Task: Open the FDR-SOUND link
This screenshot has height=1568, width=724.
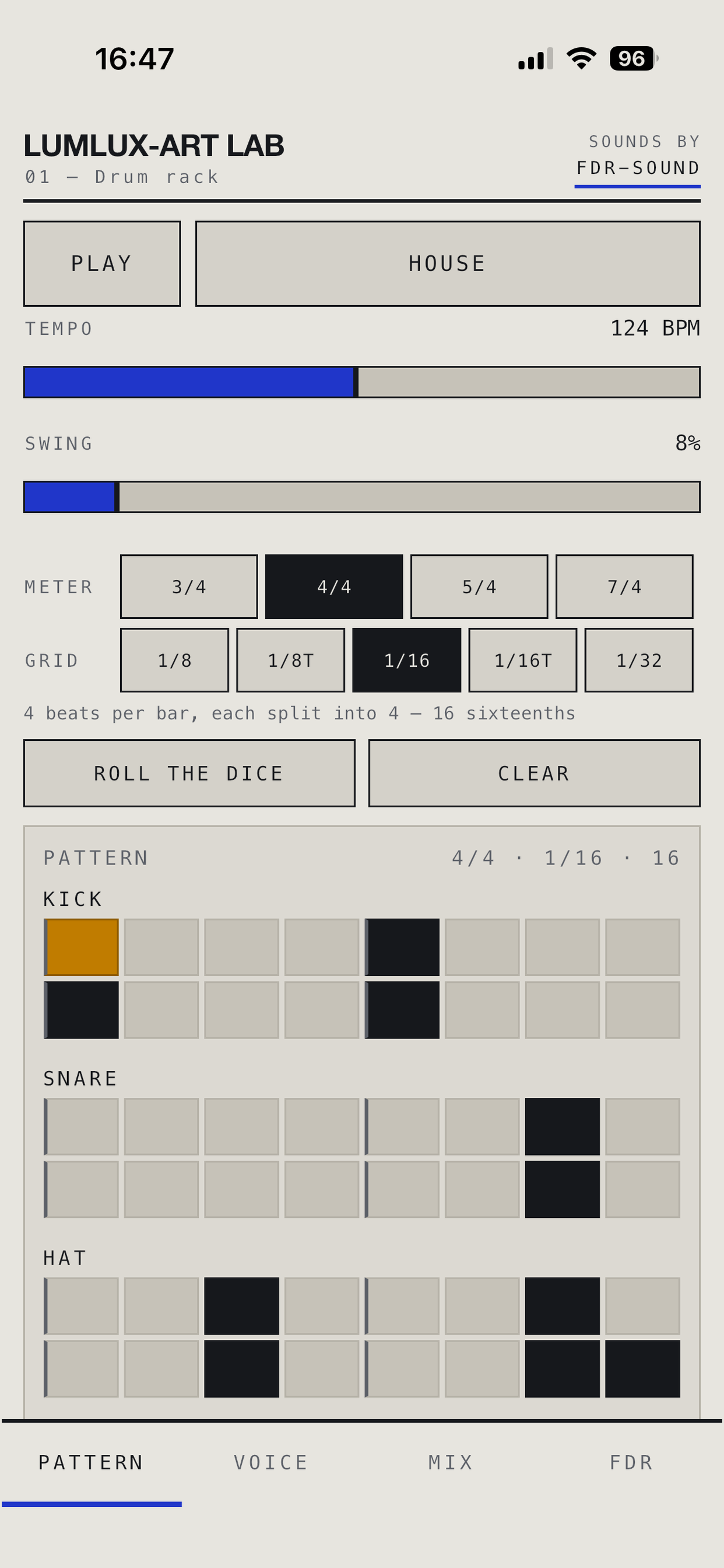Action: [638, 168]
